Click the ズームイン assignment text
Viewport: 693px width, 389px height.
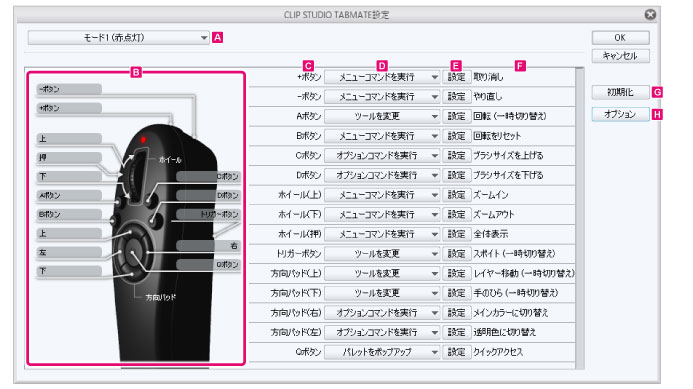(491, 195)
